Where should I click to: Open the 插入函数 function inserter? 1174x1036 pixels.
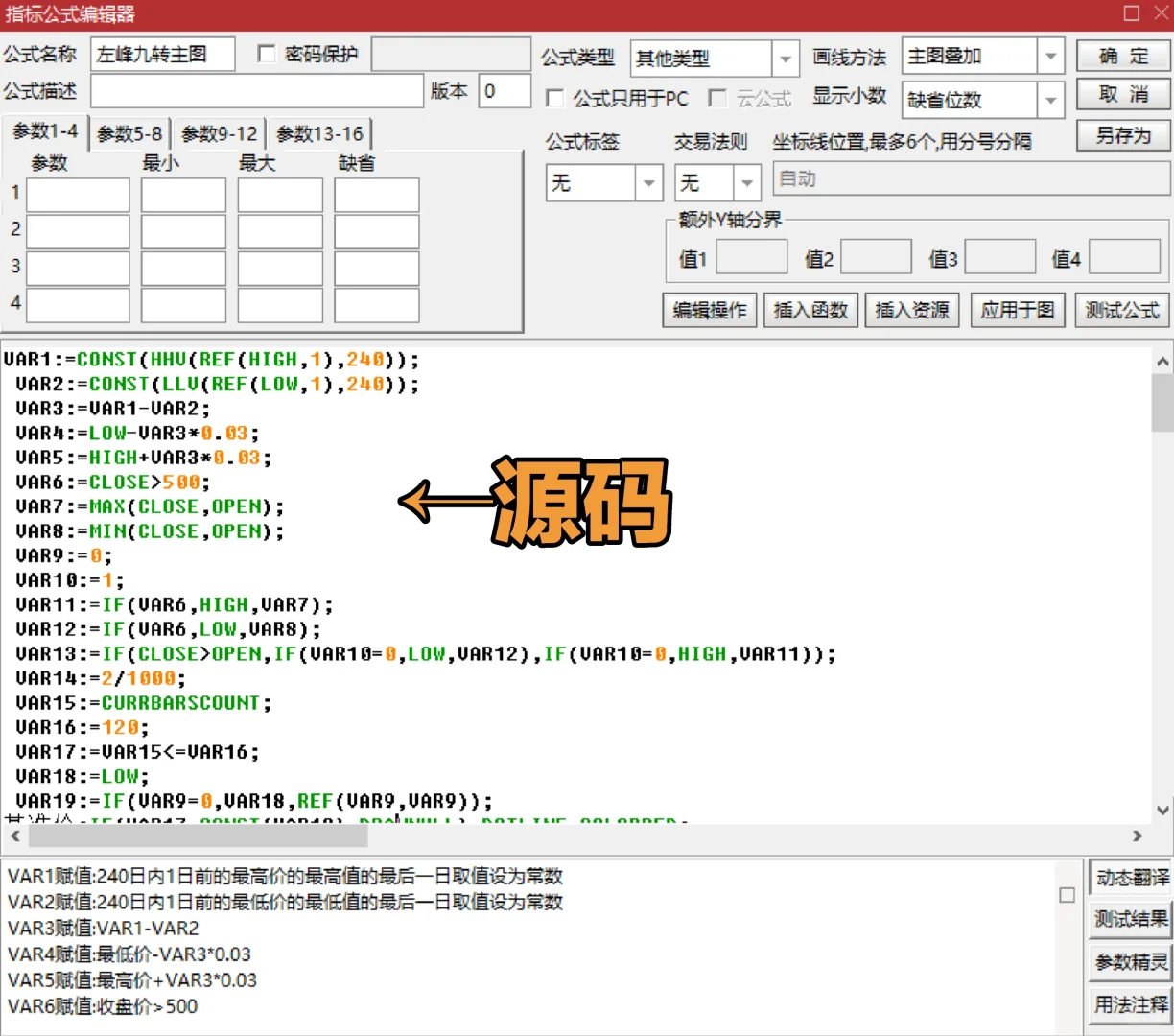point(810,310)
